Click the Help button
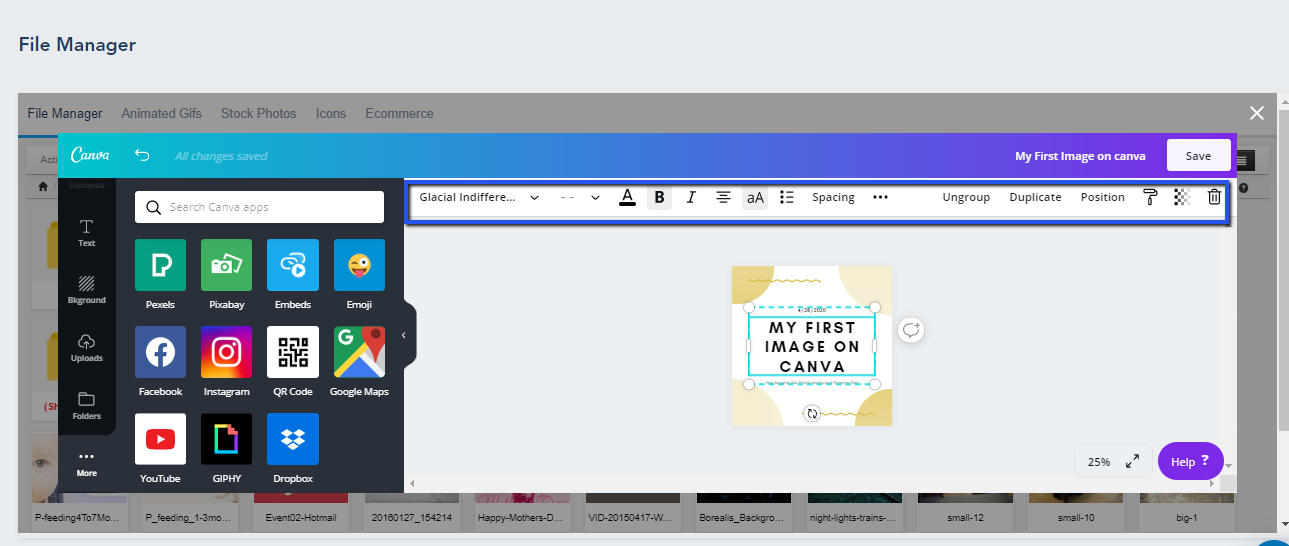This screenshot has width=1289, height=546. coord(1190,461)
